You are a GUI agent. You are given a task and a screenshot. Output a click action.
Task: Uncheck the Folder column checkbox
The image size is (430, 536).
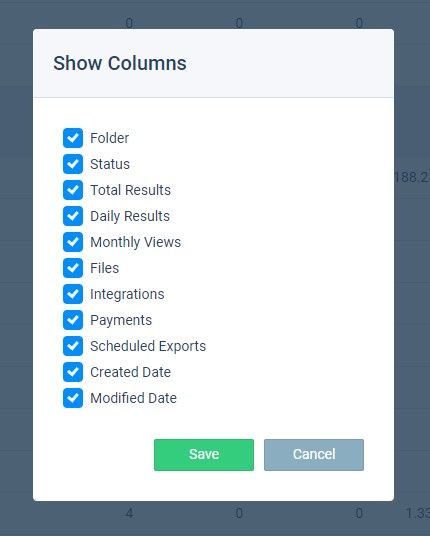tap(73, 138)
